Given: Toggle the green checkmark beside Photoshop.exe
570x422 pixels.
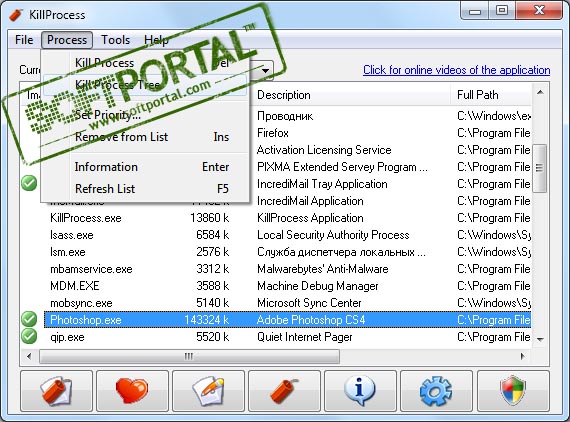Looking at the screenshot, I should point(29,319).
